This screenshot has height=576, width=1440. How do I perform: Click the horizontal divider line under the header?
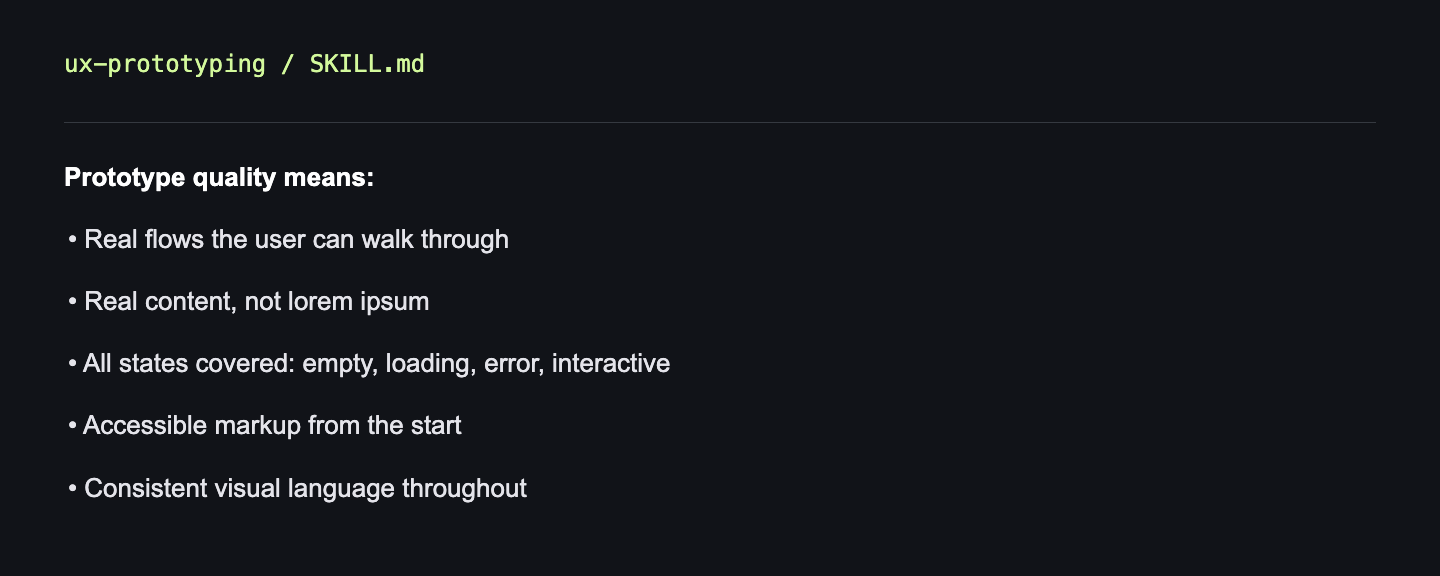(720, 122)
